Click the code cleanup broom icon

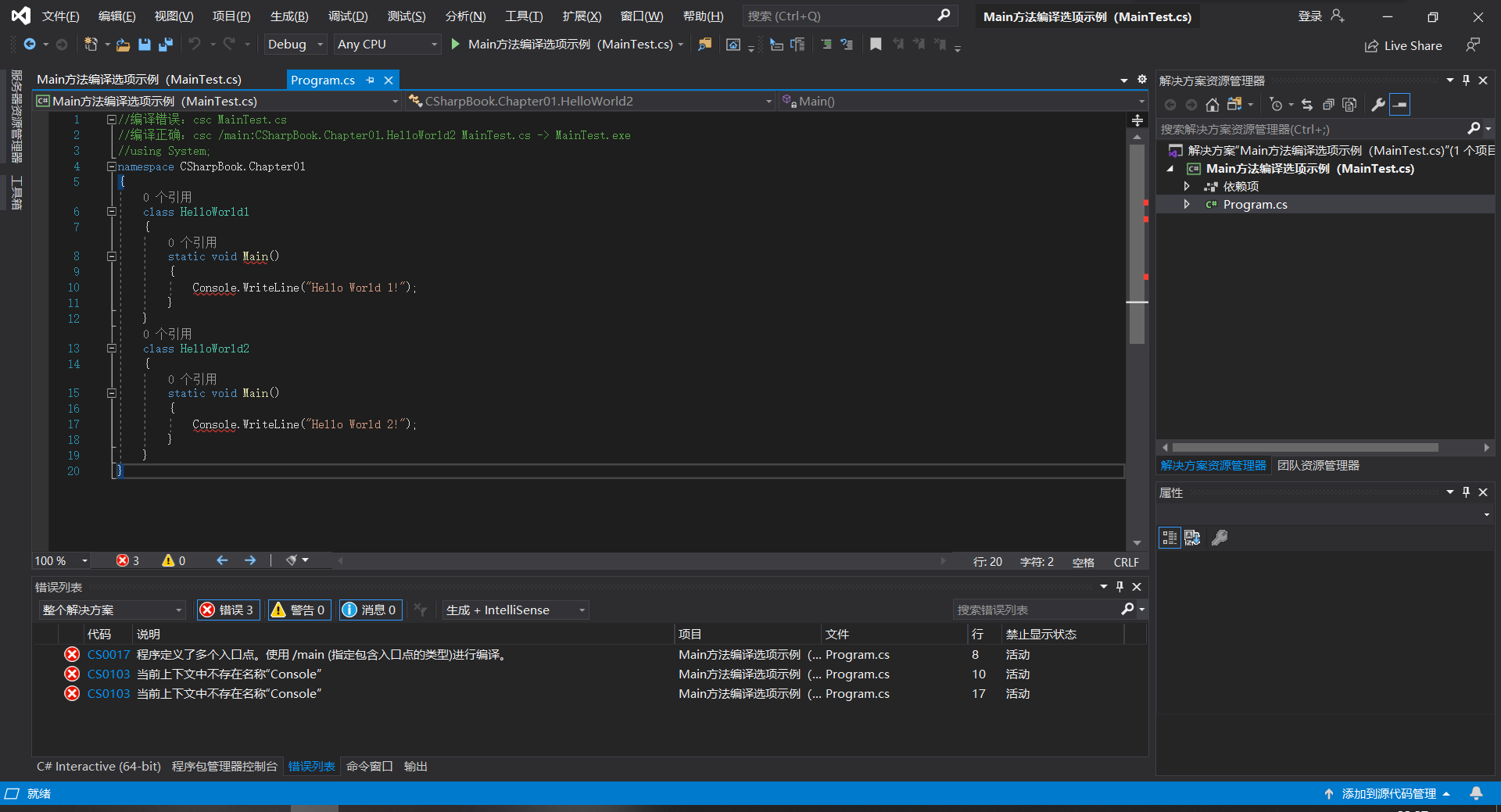click(x=292, y=560)
